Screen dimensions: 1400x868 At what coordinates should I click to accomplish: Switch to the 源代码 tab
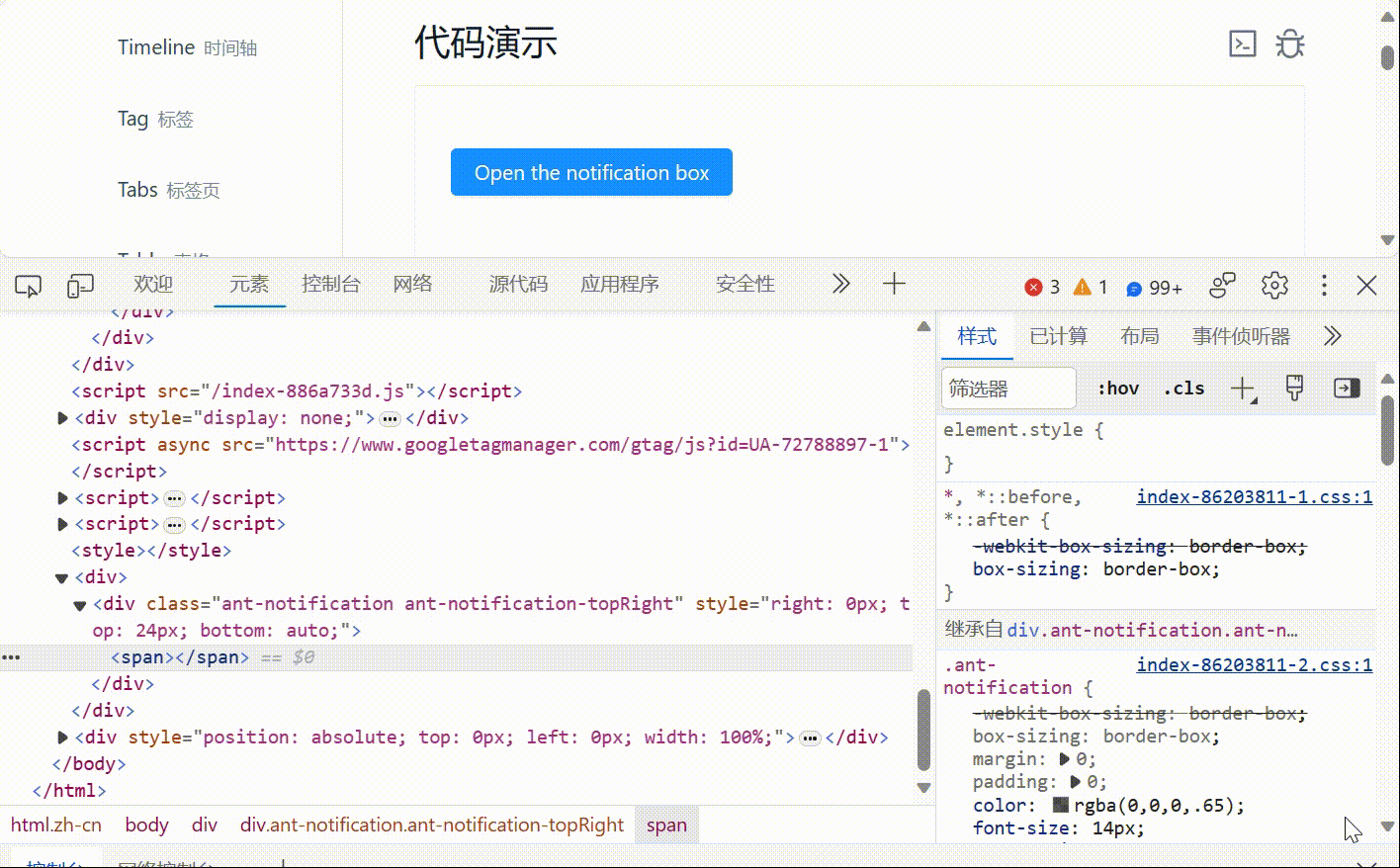click(x=518, y=285)
